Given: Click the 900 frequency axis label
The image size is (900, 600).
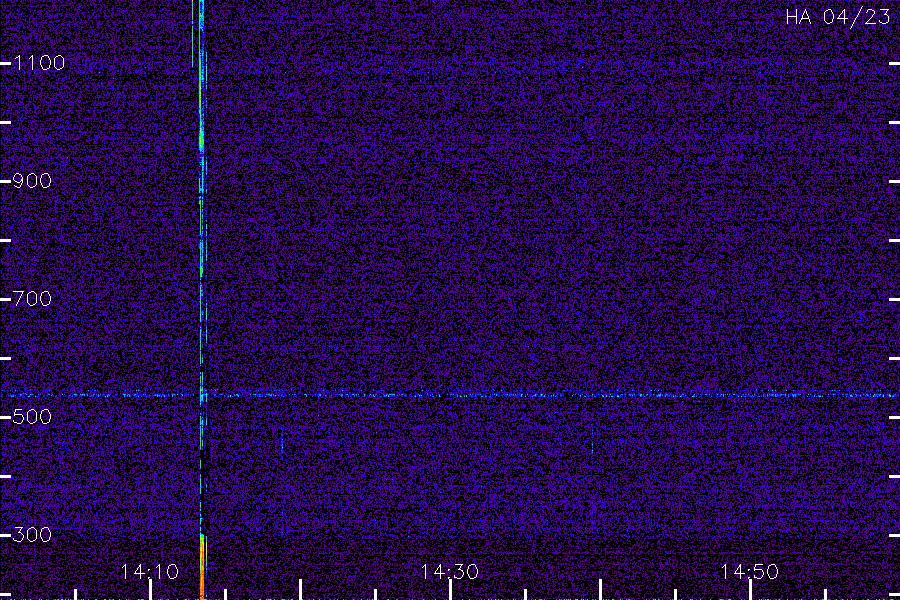Looking at the screenshot, I should pos(32,181).
